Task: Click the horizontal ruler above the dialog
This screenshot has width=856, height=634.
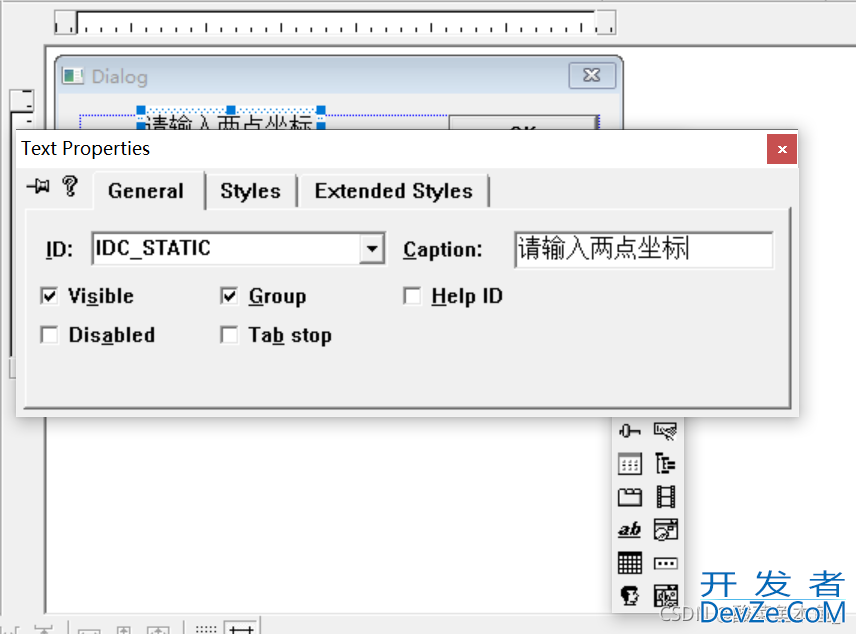Action: (x=335, y=22)
